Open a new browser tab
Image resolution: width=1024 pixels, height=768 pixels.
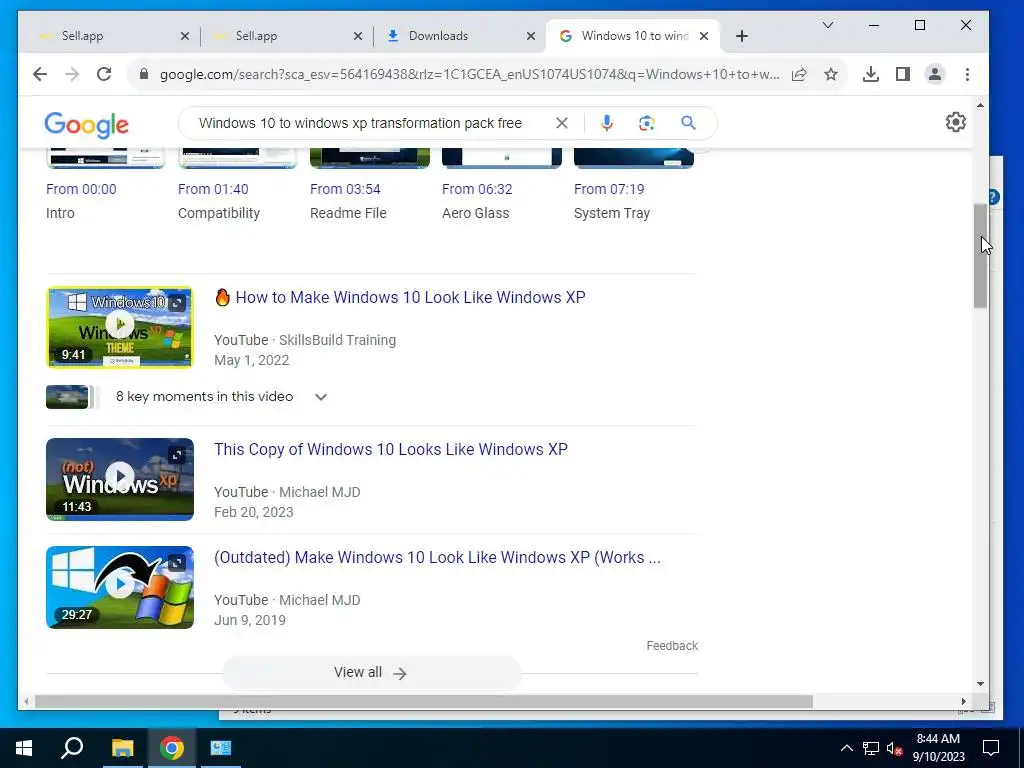[x=741, y=36]
